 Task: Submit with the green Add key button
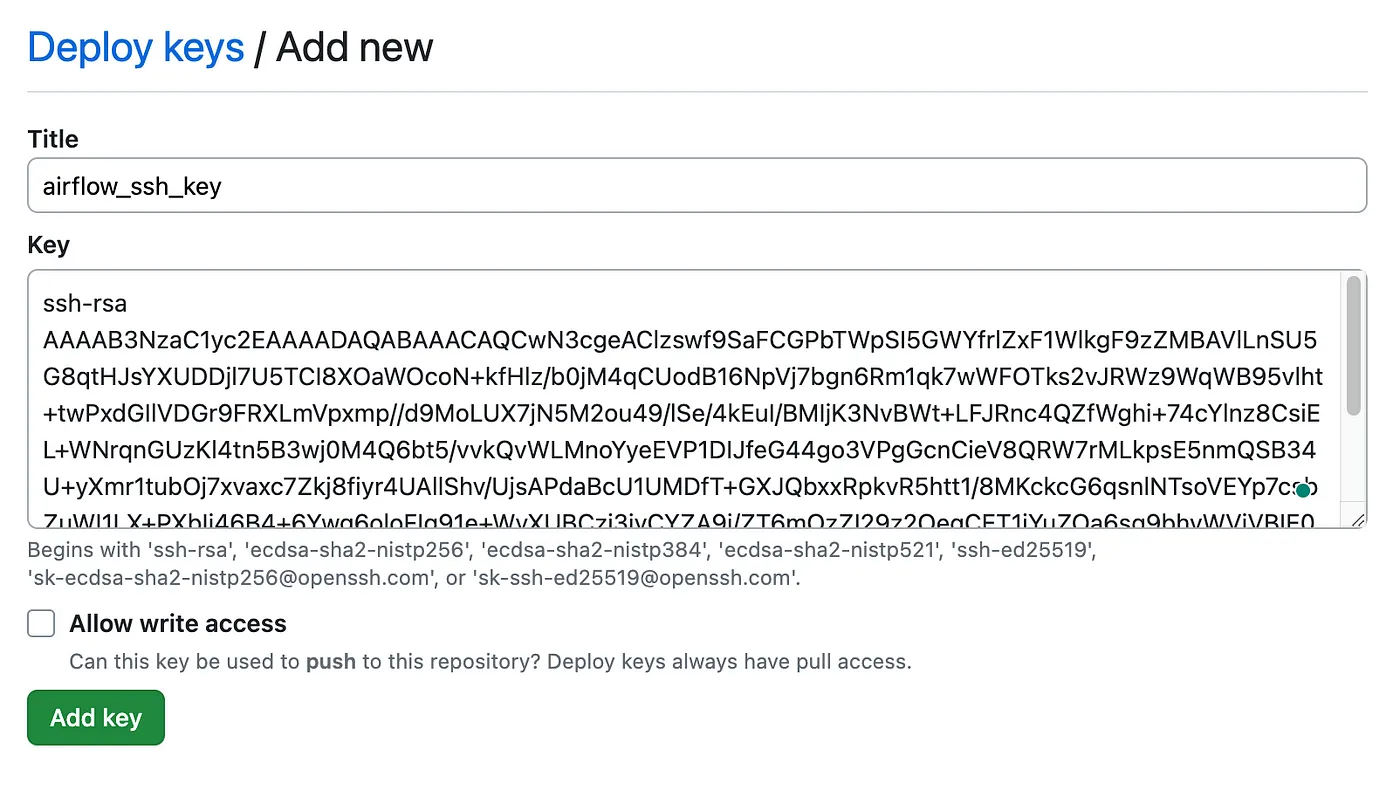pos(96,717)
